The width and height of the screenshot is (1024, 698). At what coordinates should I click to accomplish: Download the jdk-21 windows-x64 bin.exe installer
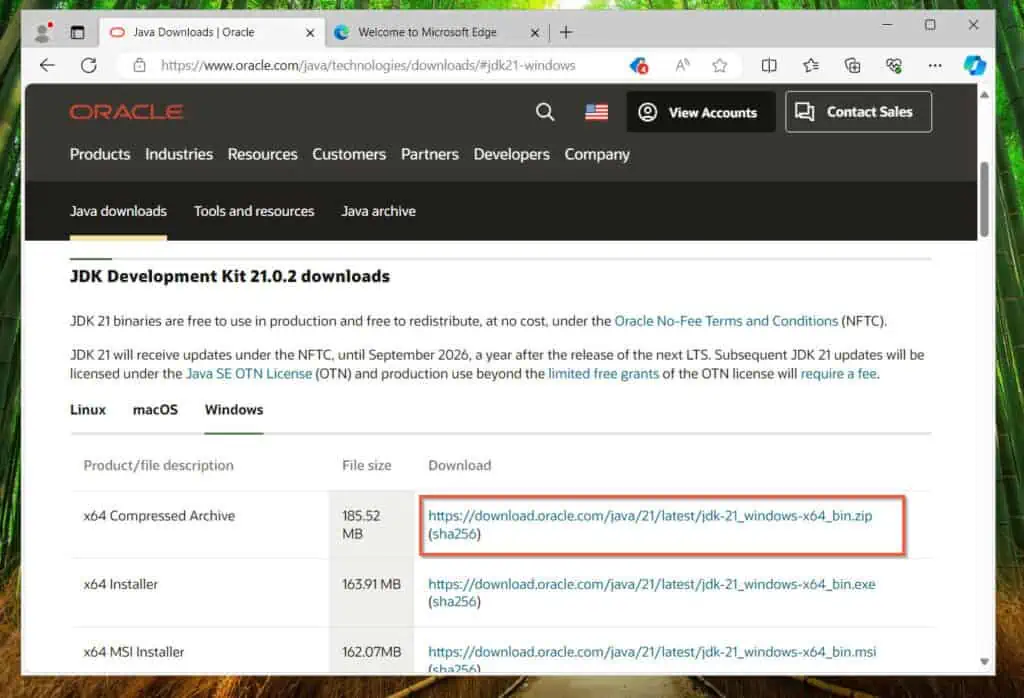(652, 584)
